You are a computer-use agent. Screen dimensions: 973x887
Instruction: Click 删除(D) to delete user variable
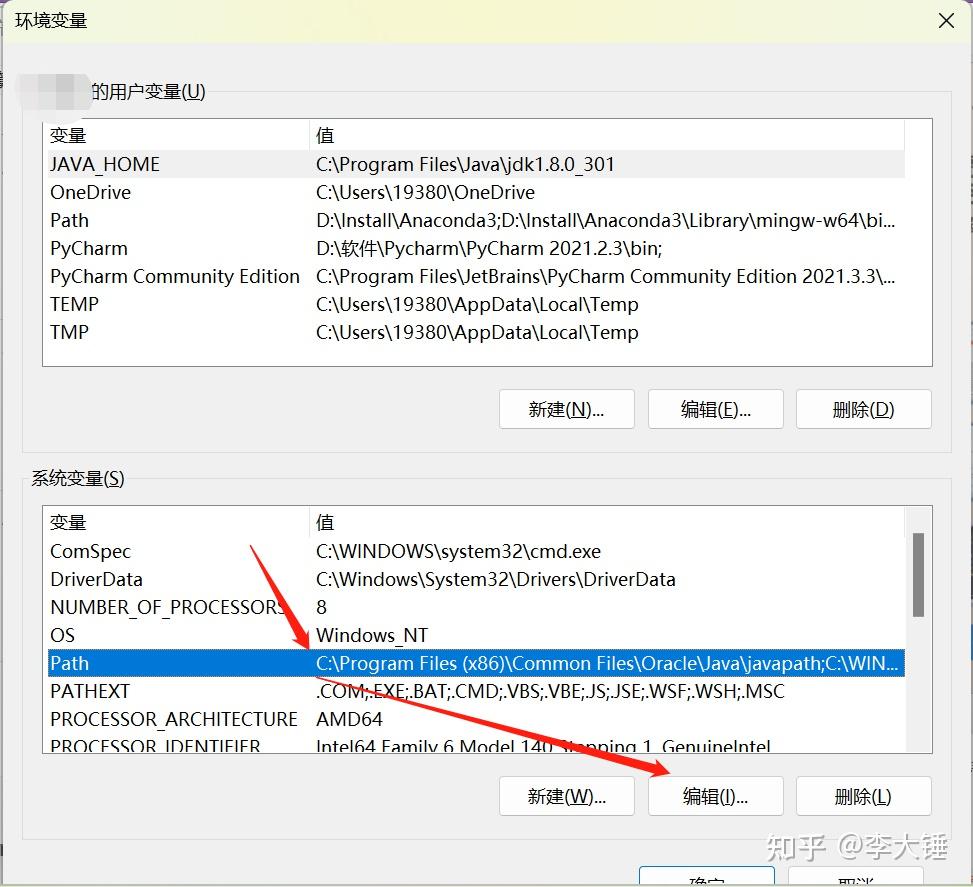pos(863,409)
